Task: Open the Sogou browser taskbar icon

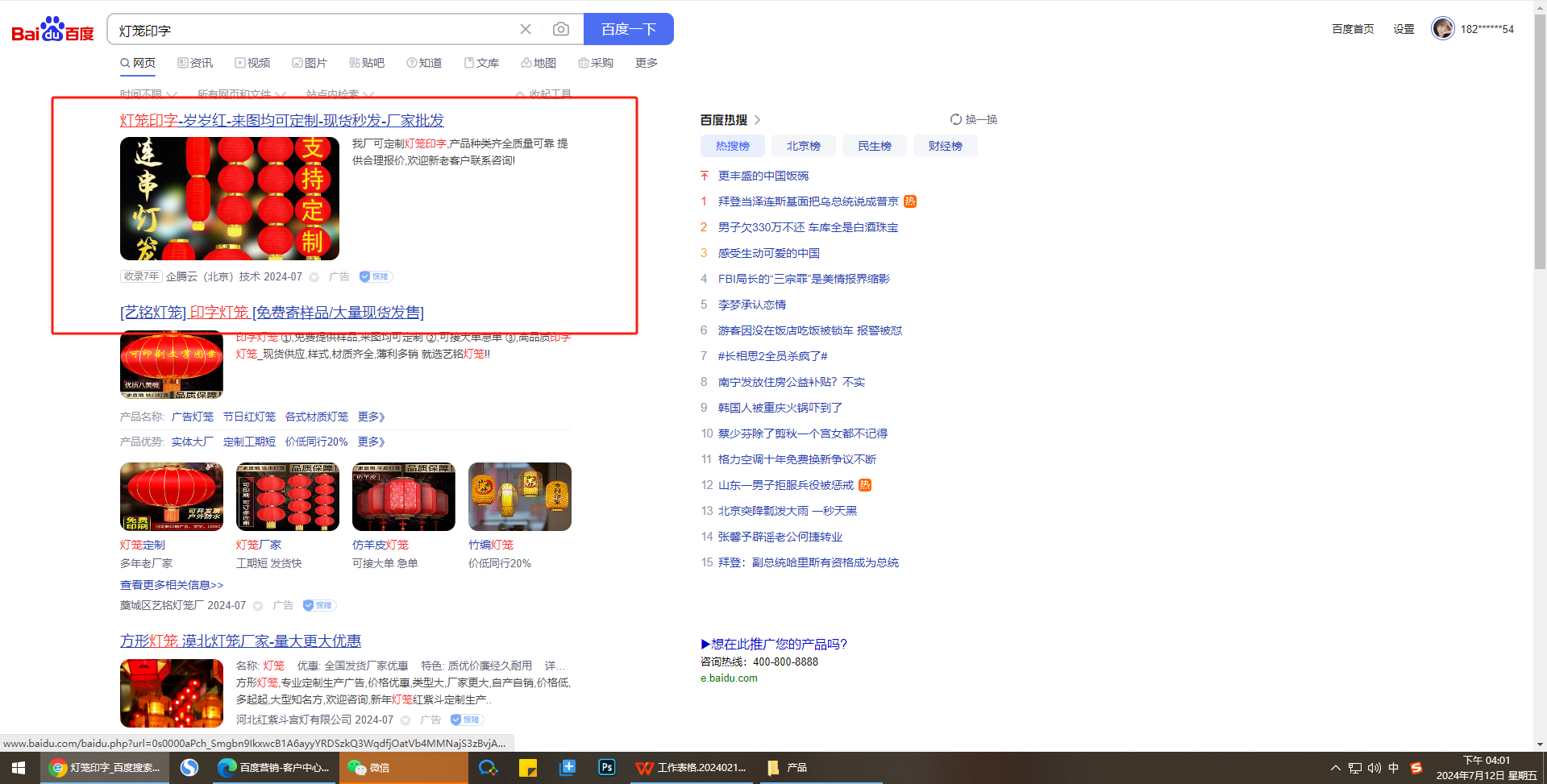Action: 189,768
